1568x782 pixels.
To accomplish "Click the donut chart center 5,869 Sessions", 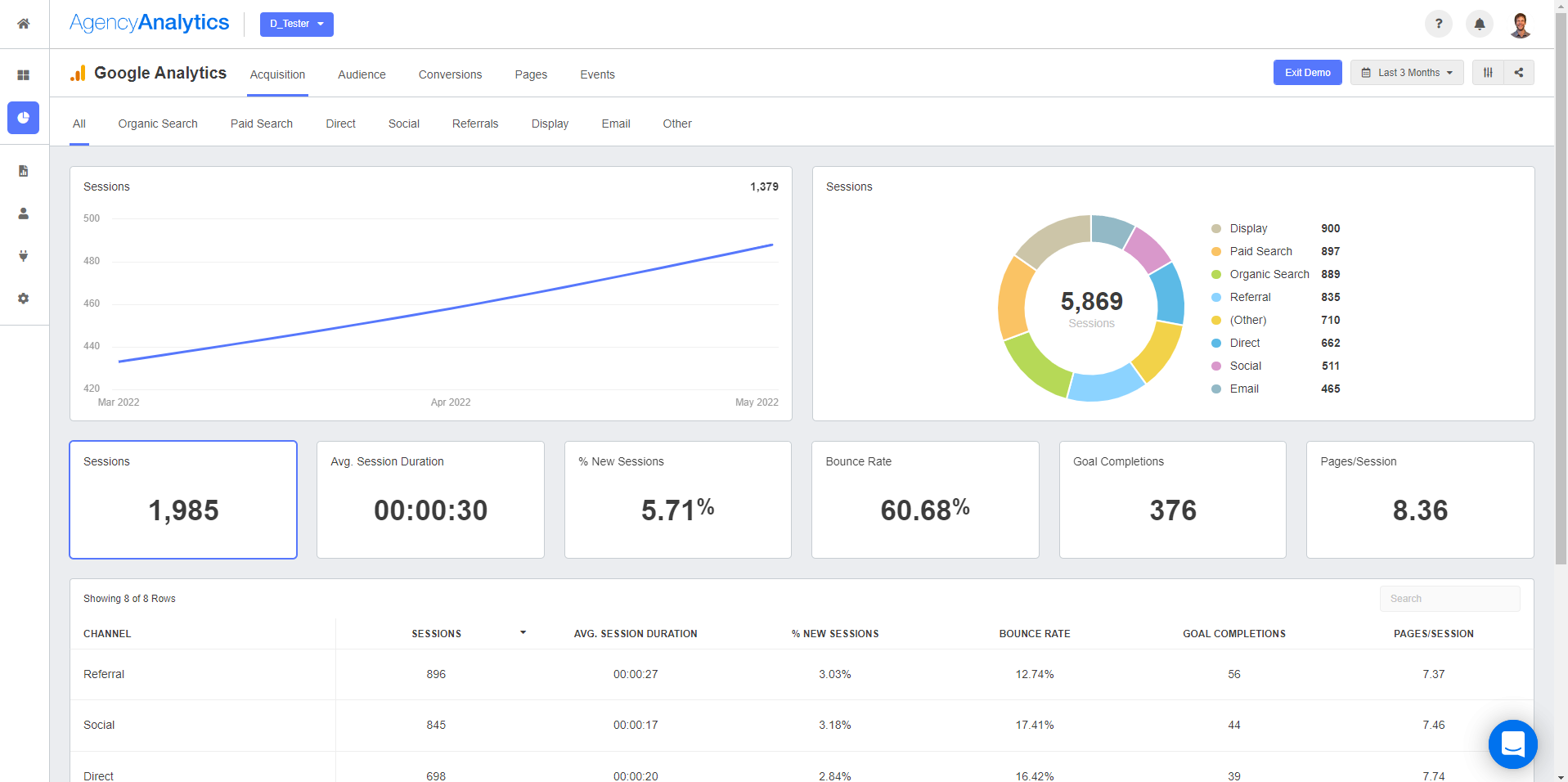I will (x=1091, y=308).
